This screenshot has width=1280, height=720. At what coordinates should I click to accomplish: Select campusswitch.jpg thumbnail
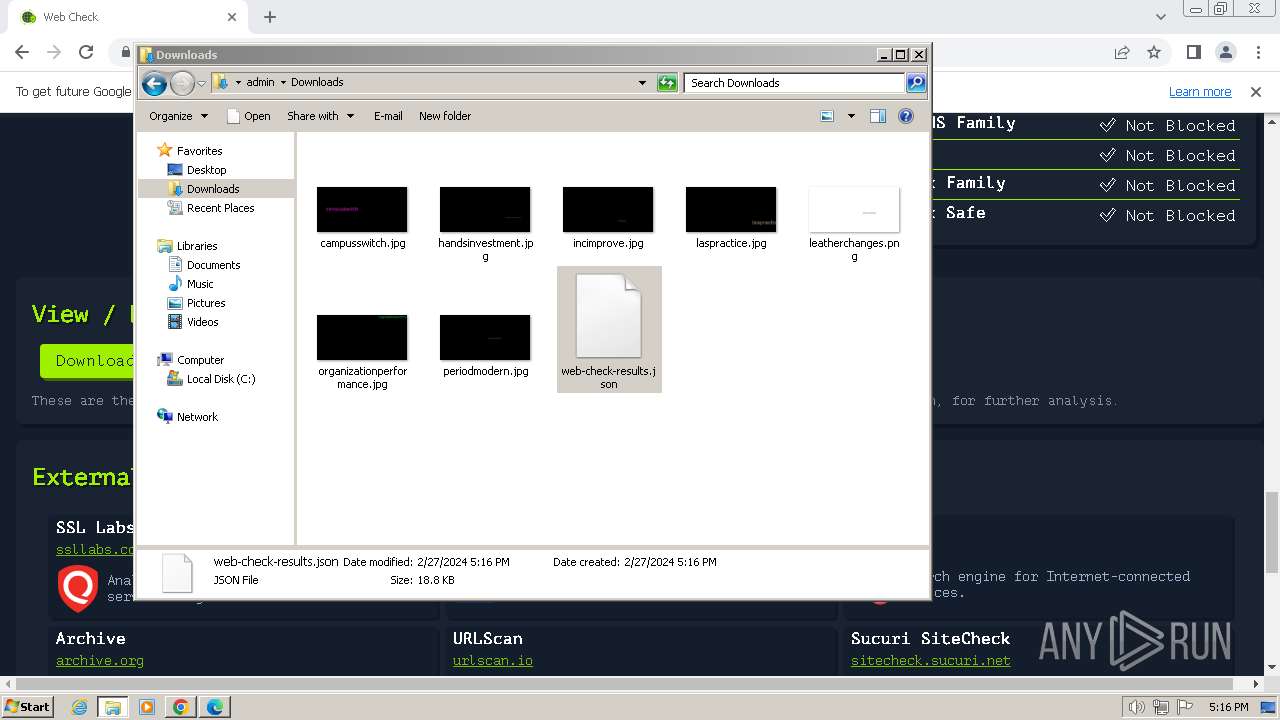tap(362, 210)
